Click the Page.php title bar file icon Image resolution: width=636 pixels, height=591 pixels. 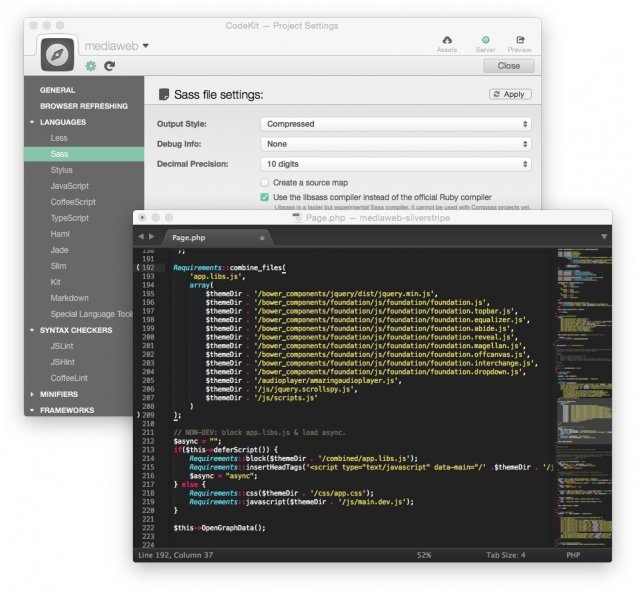[x=298, y=218]
